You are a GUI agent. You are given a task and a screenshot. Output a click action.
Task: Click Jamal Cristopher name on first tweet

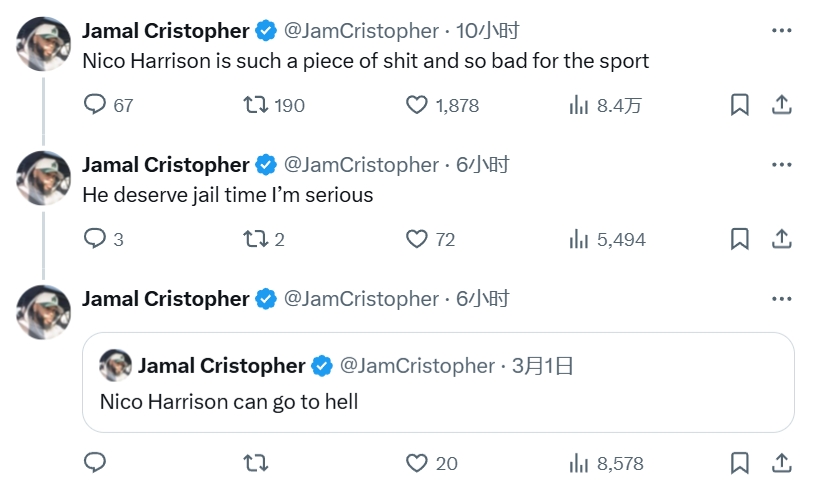(165, 31)
